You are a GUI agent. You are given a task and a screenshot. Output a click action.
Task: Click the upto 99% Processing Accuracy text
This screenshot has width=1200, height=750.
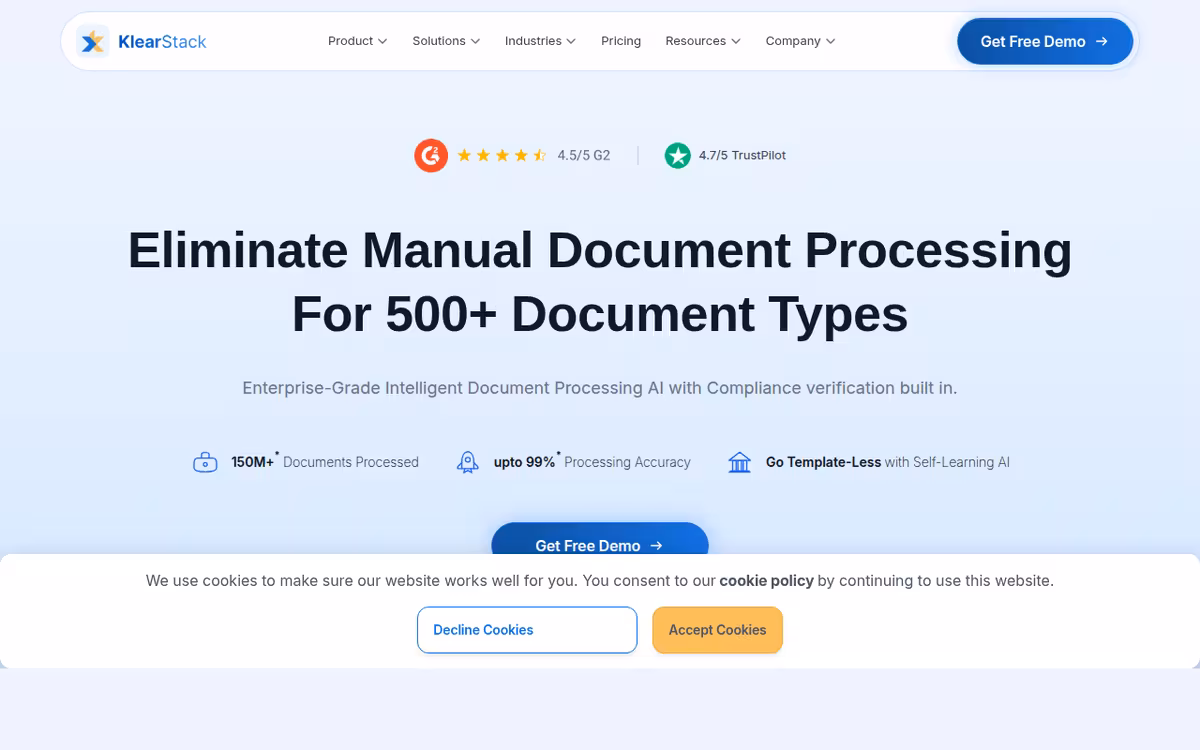tap(592, 462)
